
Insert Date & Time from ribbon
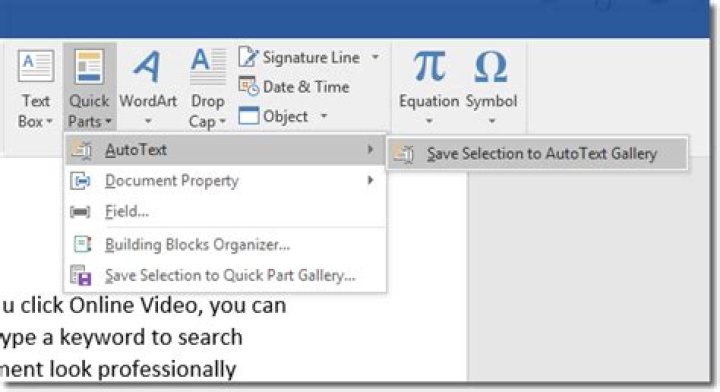pyautogui.click(x=294, y=87)
